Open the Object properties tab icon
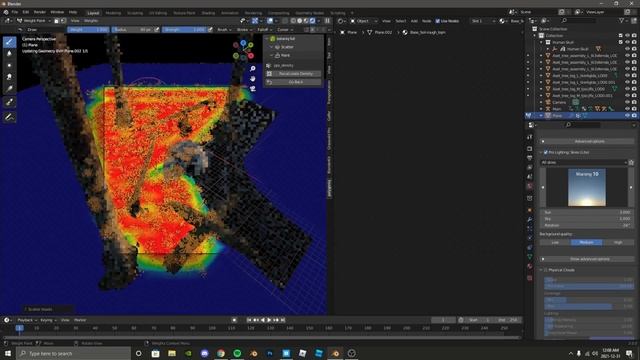This screenshot has height=360, width=640. 529,210
